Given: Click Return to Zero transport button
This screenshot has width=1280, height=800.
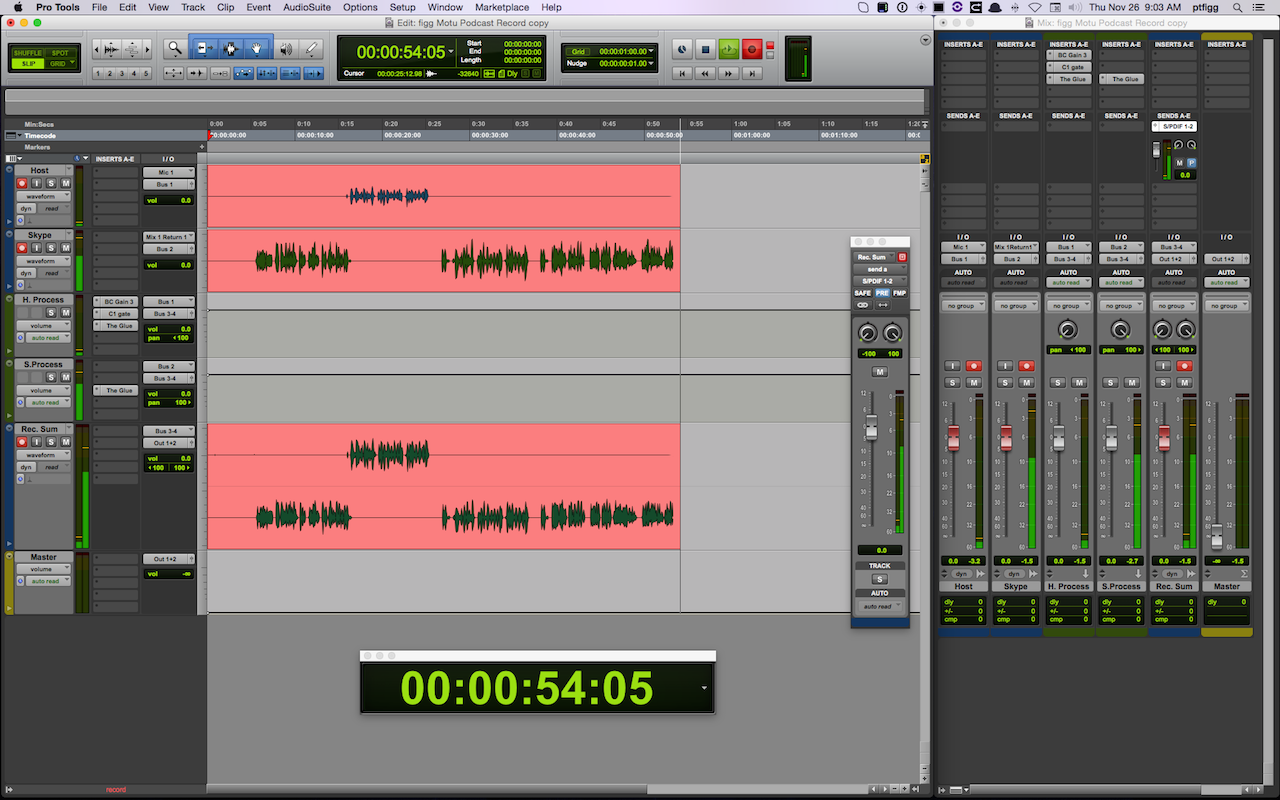Looking at the screenshot, I should [681, 73].
